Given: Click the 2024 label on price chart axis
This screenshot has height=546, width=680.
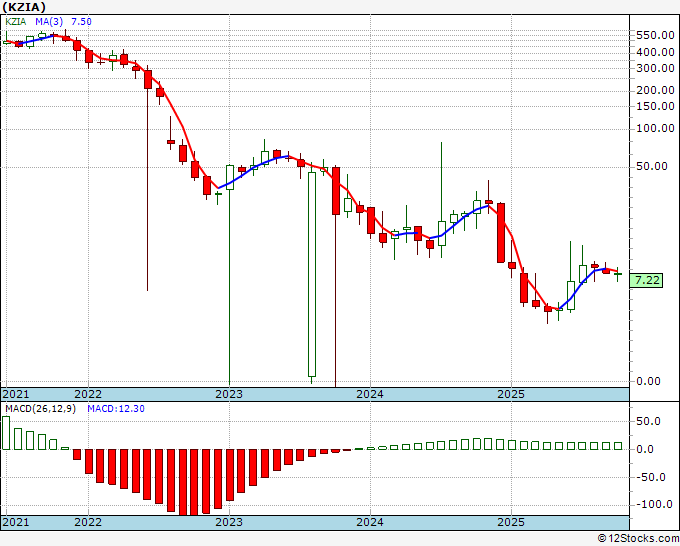Looking at the screenshot, I should 370,394.
